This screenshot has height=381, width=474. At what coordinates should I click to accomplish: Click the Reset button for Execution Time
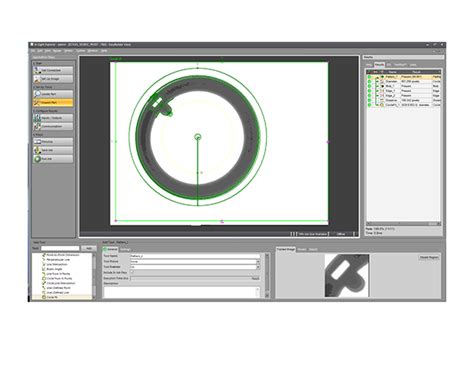(x=255, y=278)
